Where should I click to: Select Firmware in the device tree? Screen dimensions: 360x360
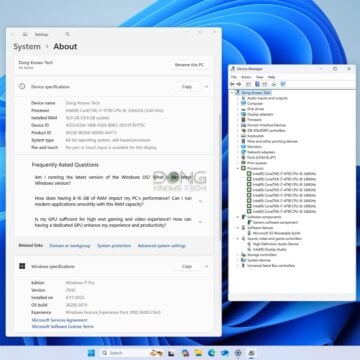coord(254,120)
